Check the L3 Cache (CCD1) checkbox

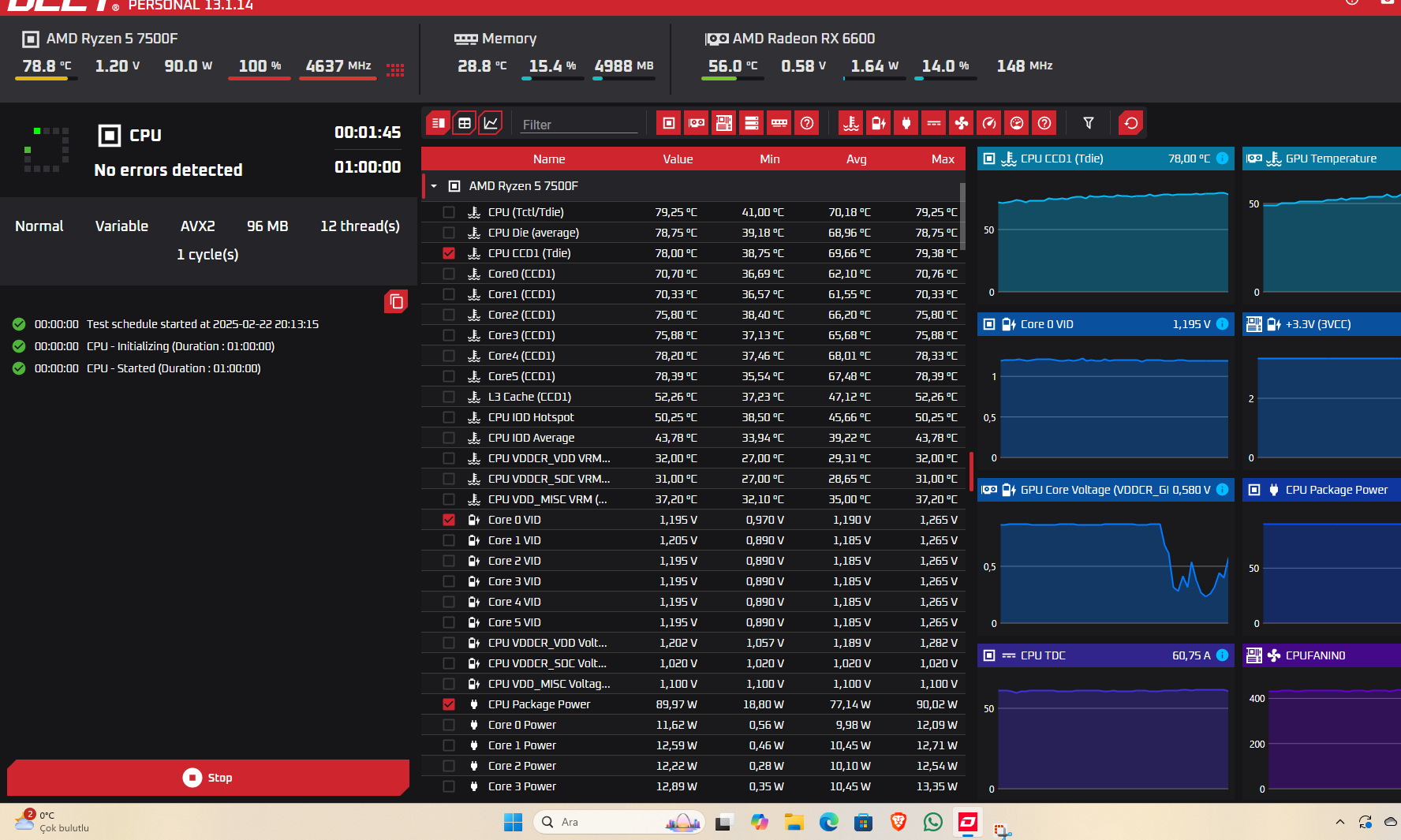[449, 397]
